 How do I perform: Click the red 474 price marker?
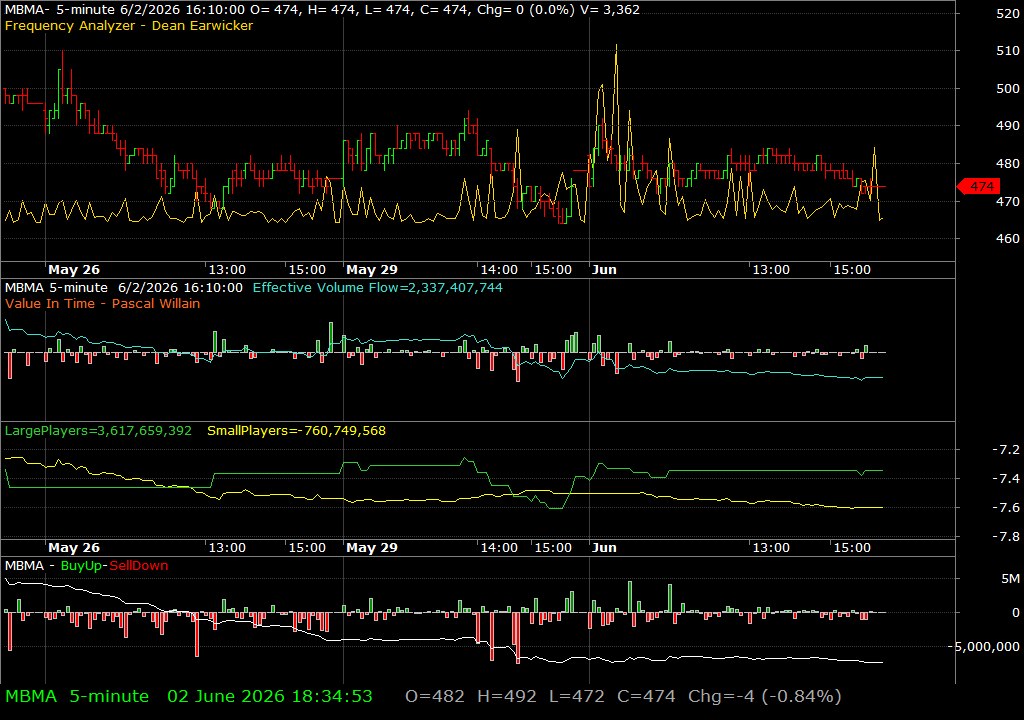coord(978,186)
